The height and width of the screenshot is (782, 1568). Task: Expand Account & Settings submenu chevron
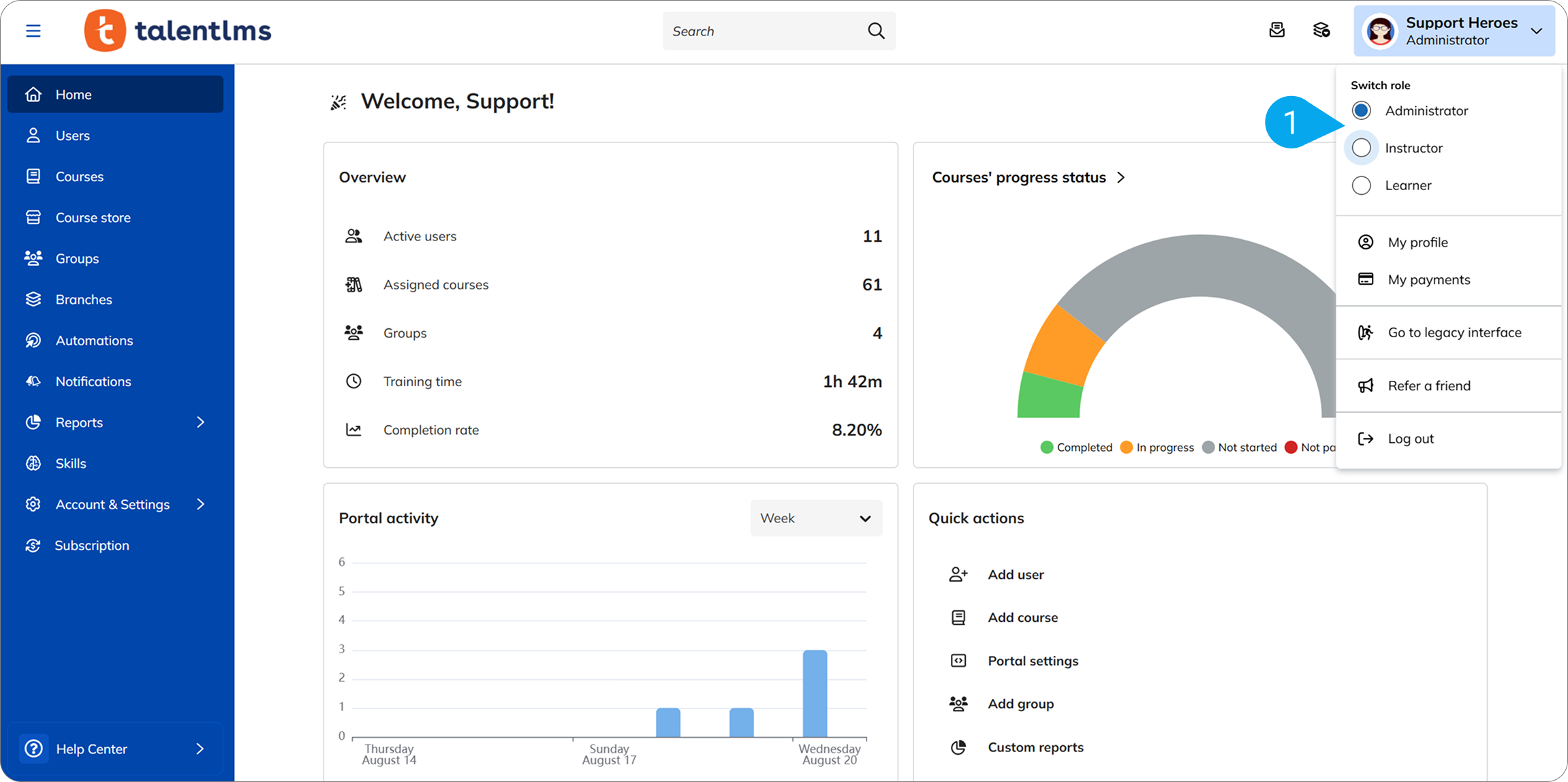click(200, 504)
